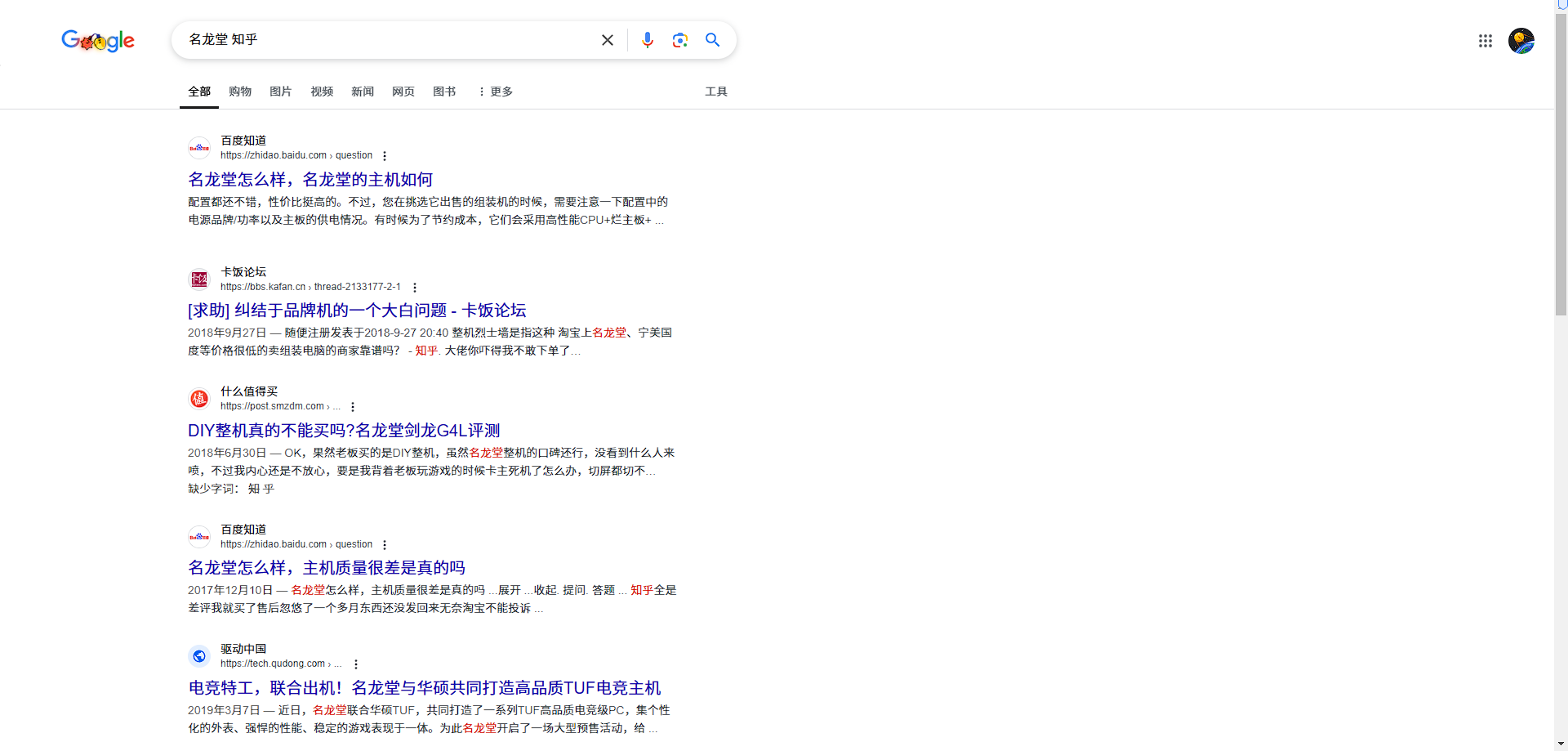Switch to the 新闻 tab
Screen dimensions: 1568x751
pyautogui.click(x=363, y=92)
